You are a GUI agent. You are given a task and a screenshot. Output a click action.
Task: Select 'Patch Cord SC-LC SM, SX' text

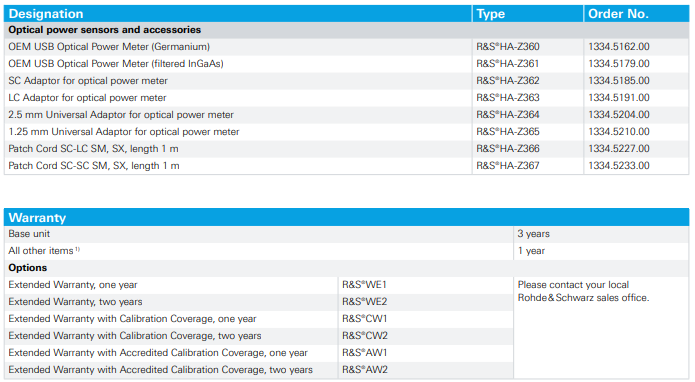[94, 148]
